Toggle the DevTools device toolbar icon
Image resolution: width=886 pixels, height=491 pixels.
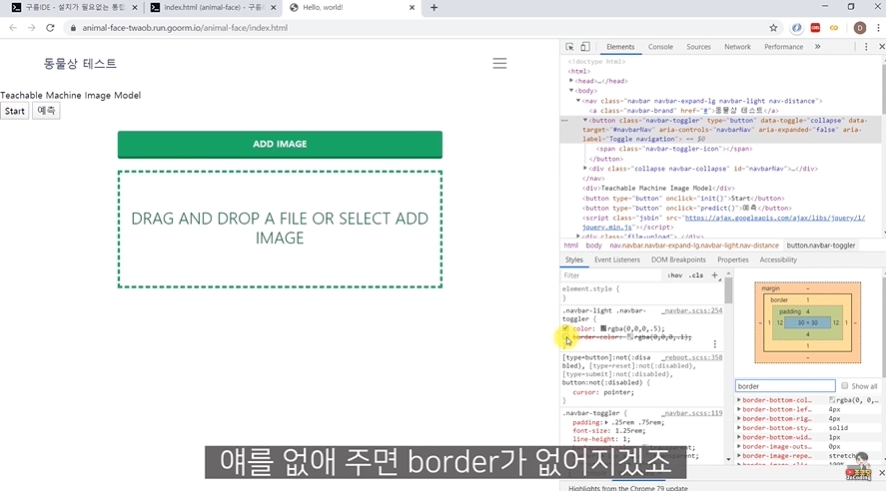pyautogui.click(x=585, y=47)
